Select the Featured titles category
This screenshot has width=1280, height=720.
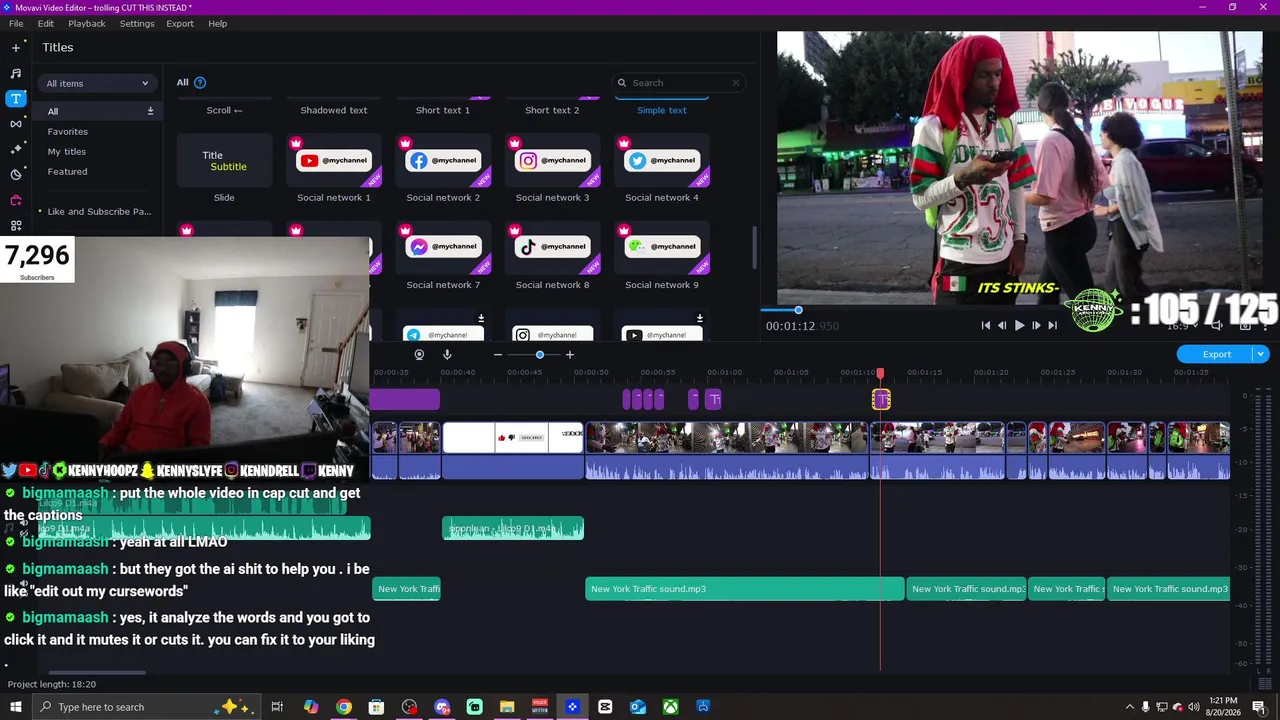[68, 171]
